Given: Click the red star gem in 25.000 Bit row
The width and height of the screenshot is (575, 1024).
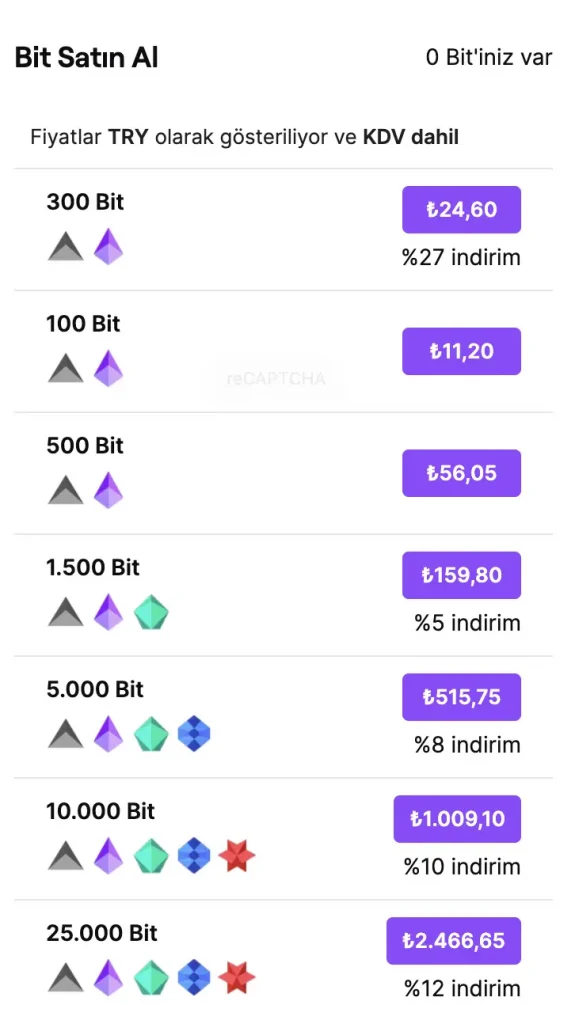Looking at the screenshot, I should click(236, 978).
